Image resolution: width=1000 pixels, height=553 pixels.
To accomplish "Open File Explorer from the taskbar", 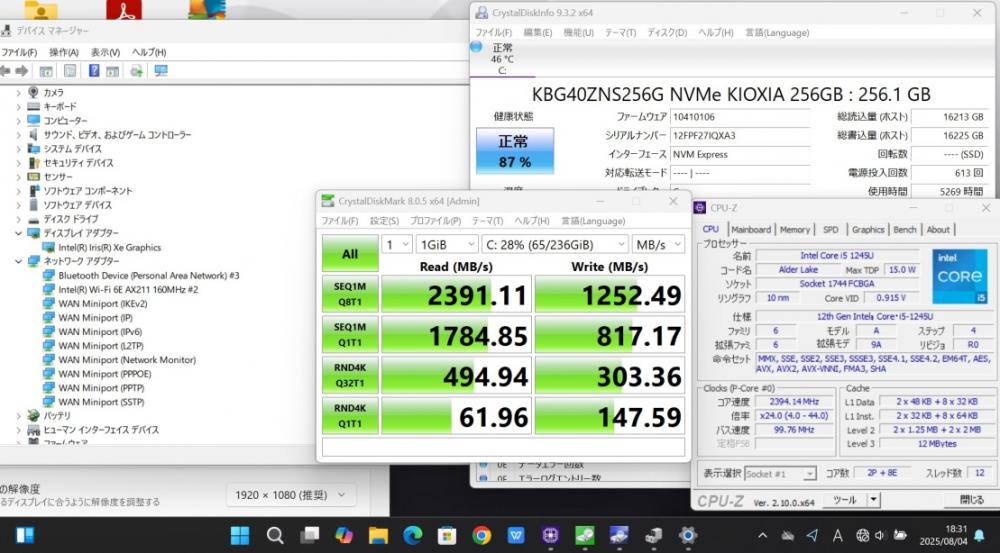I will tap(378, 535).
